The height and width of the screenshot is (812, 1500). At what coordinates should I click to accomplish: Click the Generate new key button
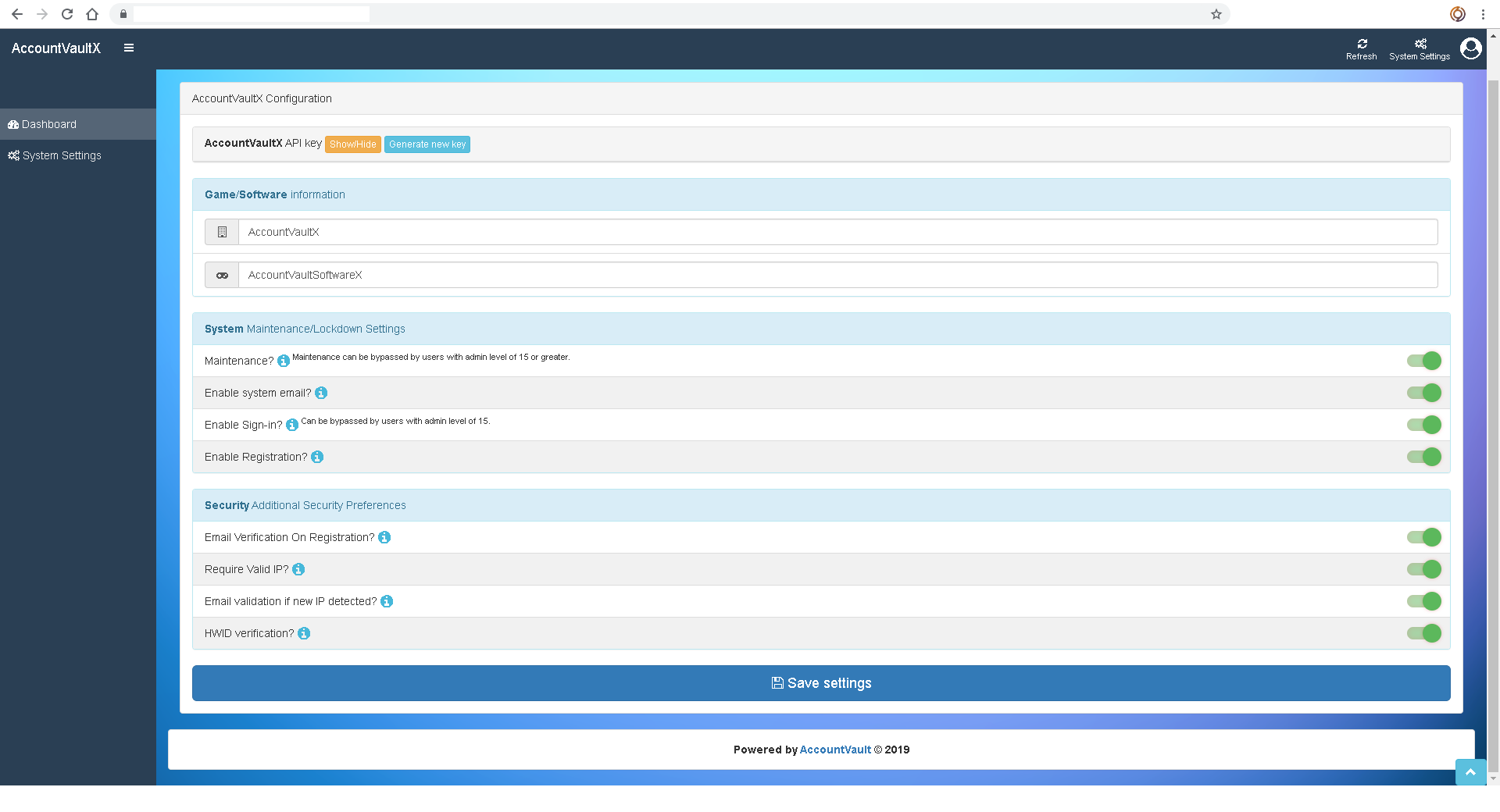click(427, 144)
